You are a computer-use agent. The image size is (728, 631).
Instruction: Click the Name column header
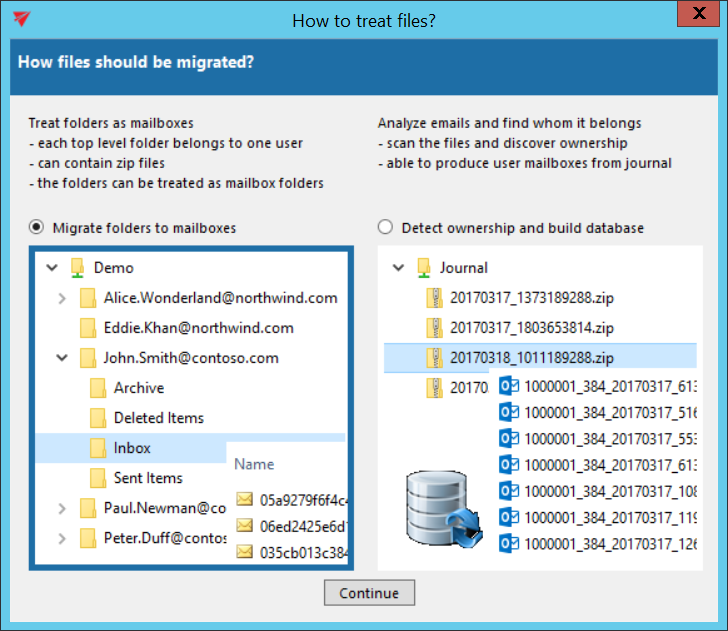click(254, 464)
